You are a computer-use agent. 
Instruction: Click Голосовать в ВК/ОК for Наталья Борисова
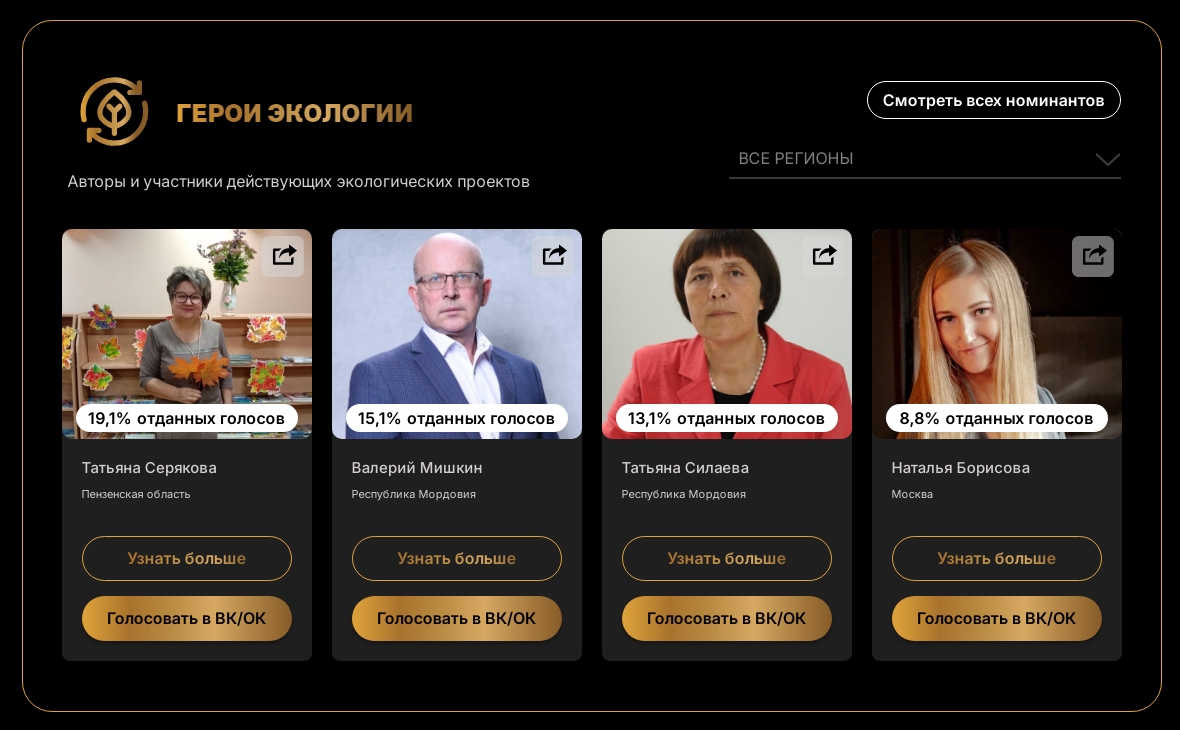(996, 619)
